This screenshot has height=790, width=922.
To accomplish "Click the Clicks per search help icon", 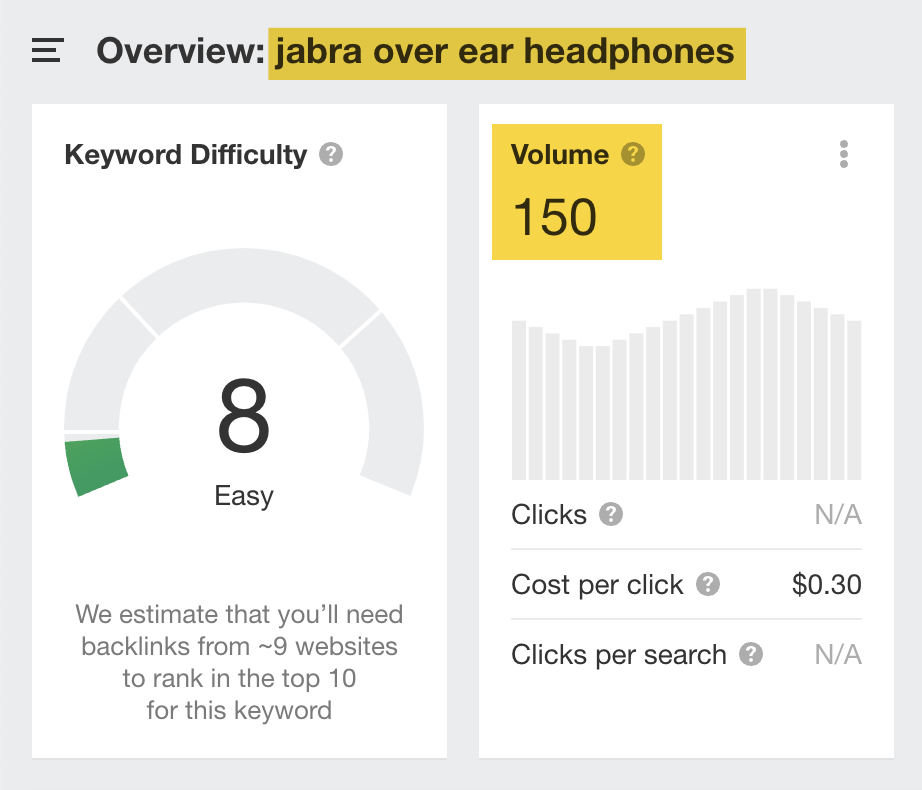I will pyautogui.click(x=752, y=656).
